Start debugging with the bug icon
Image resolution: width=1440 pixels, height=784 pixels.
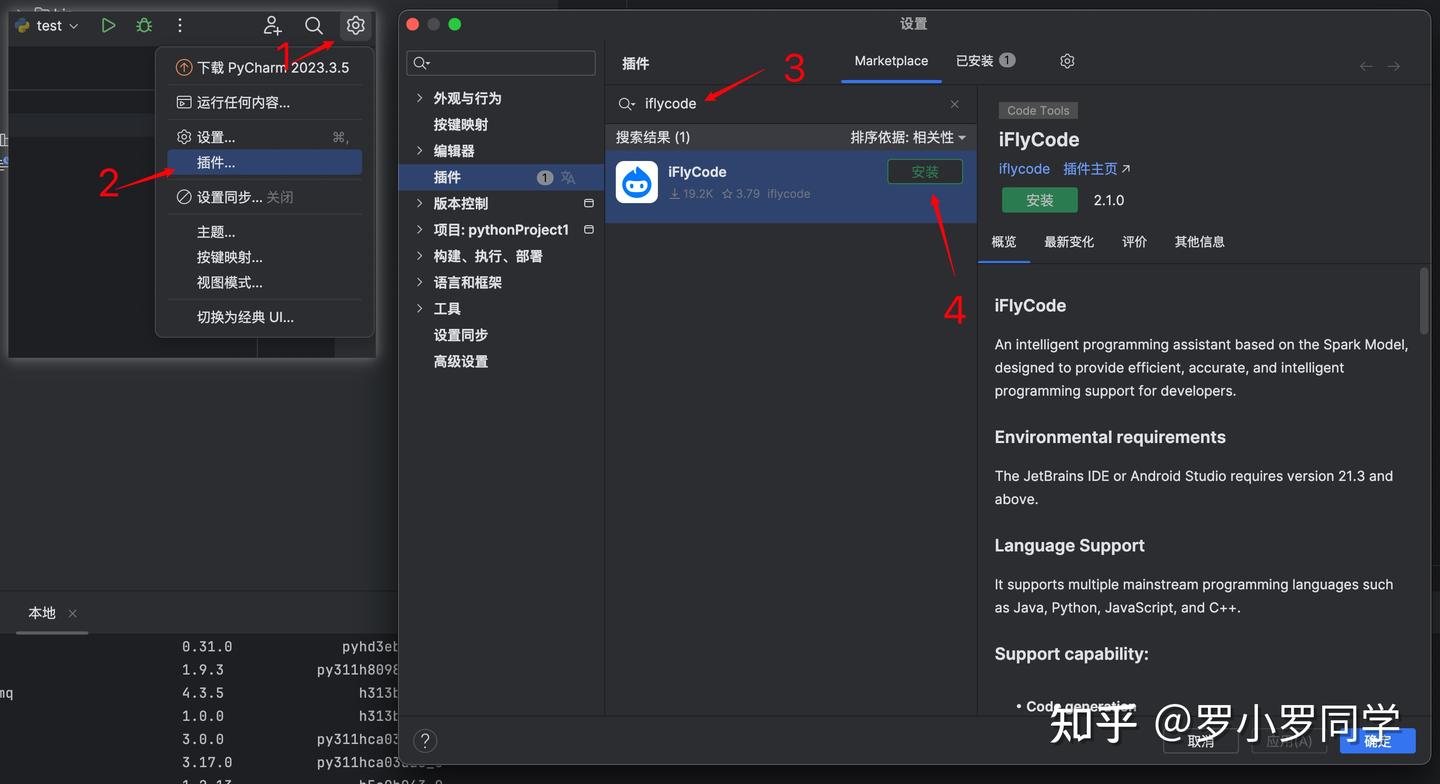[144, 25]
